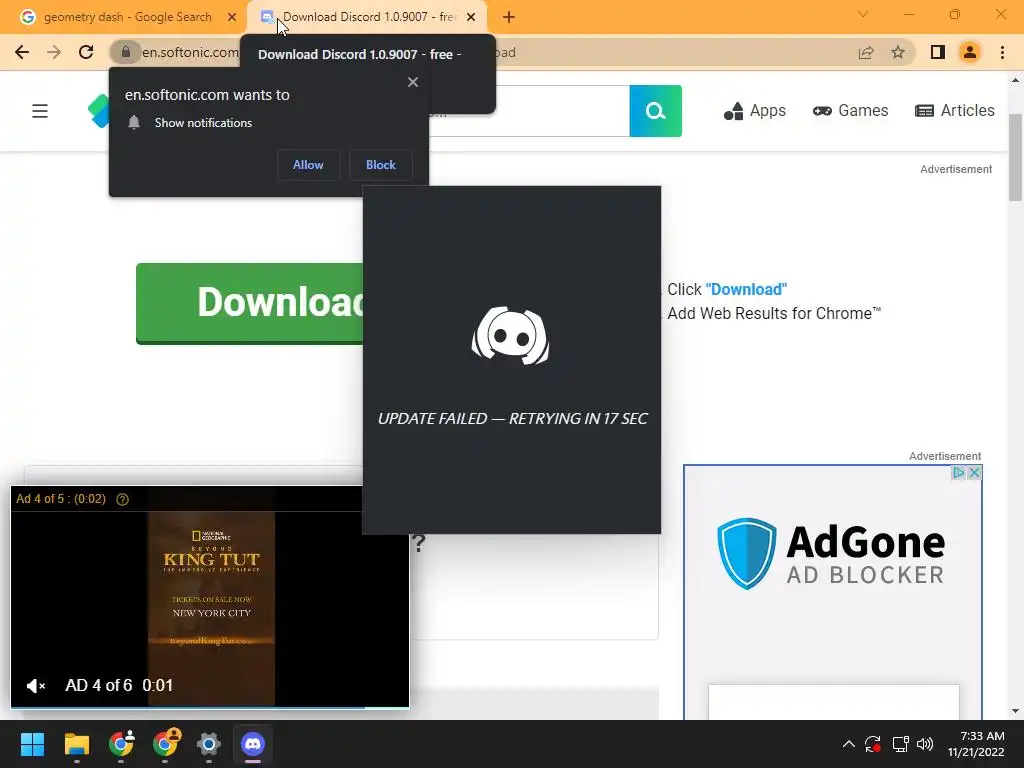Open the Windows Start menu

32,744
